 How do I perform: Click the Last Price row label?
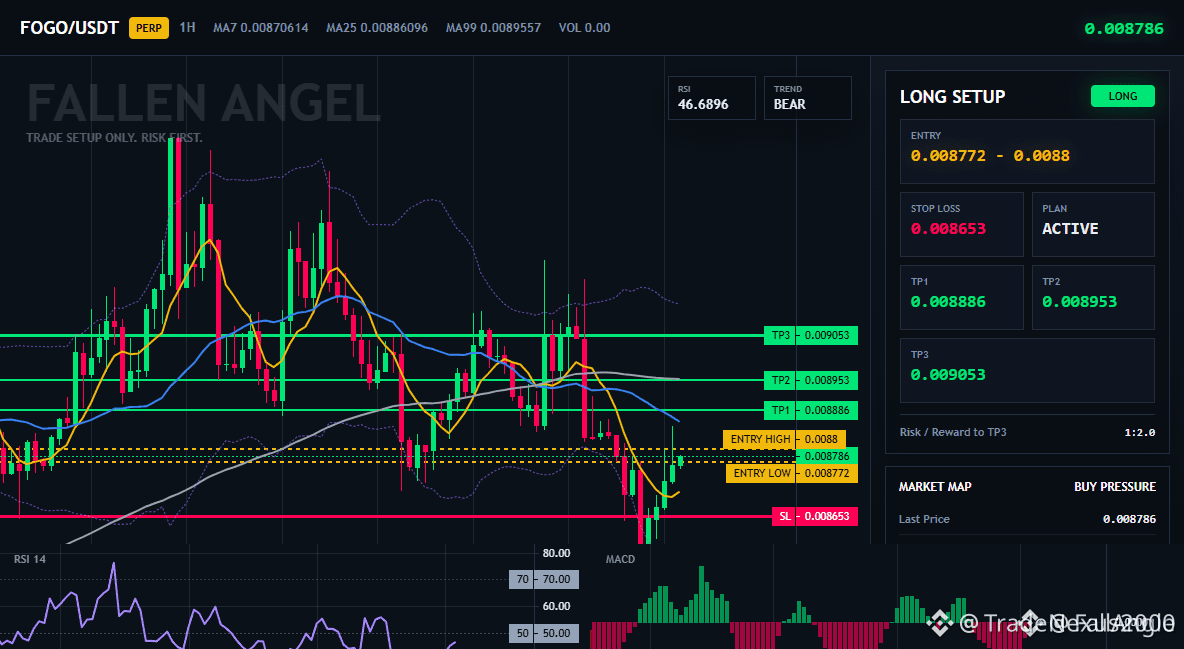pyautogui.click(x=924, y=519)
